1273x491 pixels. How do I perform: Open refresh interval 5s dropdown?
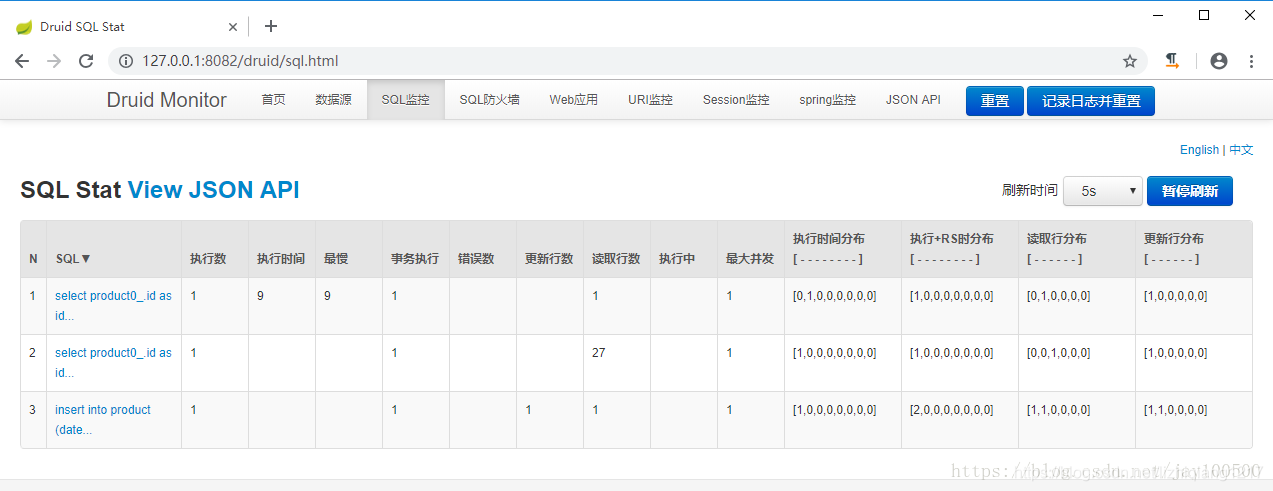click(x=1102, y=191)
